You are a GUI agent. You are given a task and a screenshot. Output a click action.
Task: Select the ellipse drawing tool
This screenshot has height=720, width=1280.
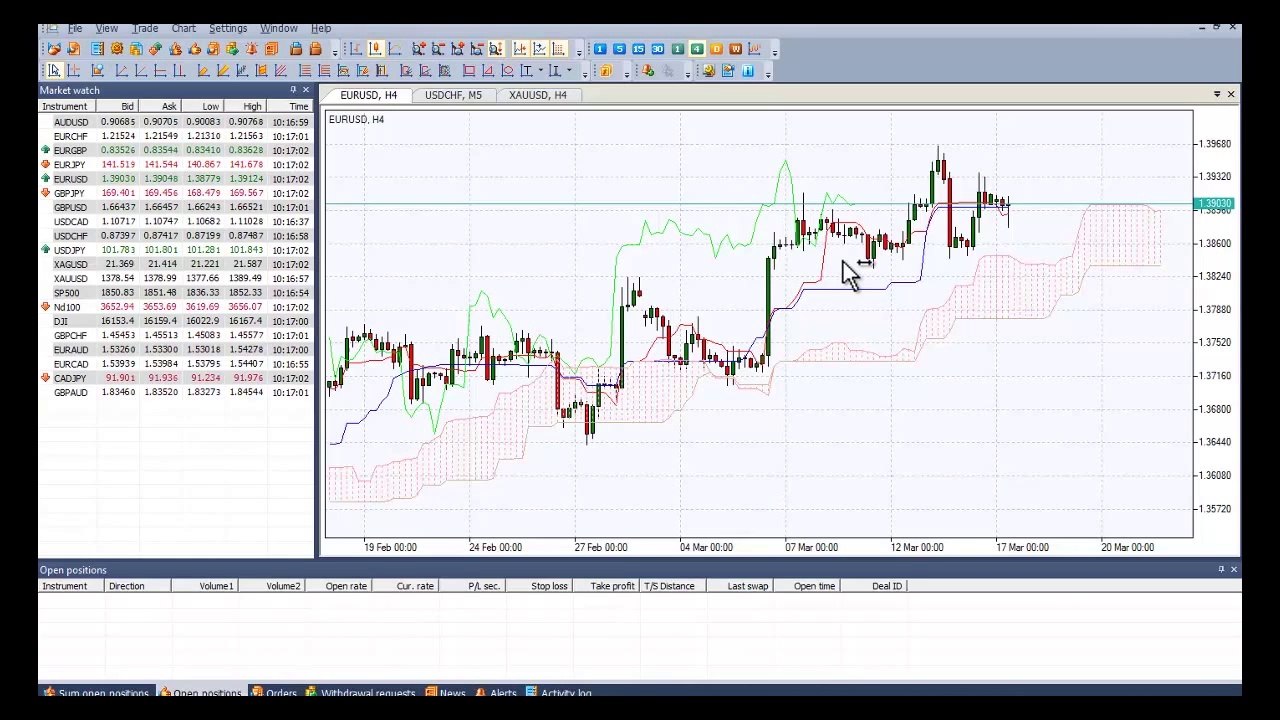507,71
